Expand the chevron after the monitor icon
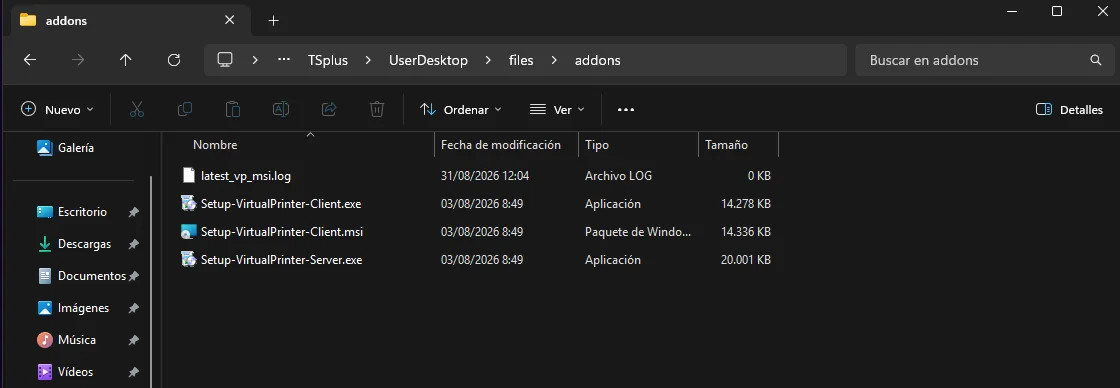 tap(255, 60)
